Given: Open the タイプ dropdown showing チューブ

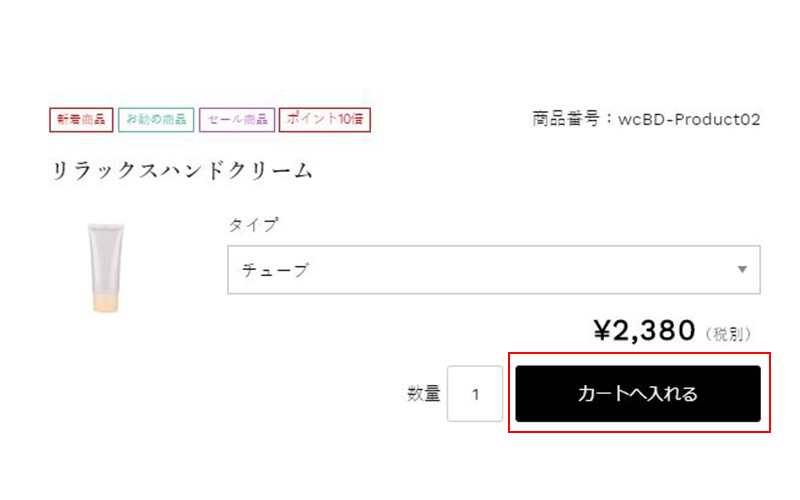Looking at the screenshot, I should [494, 270].
